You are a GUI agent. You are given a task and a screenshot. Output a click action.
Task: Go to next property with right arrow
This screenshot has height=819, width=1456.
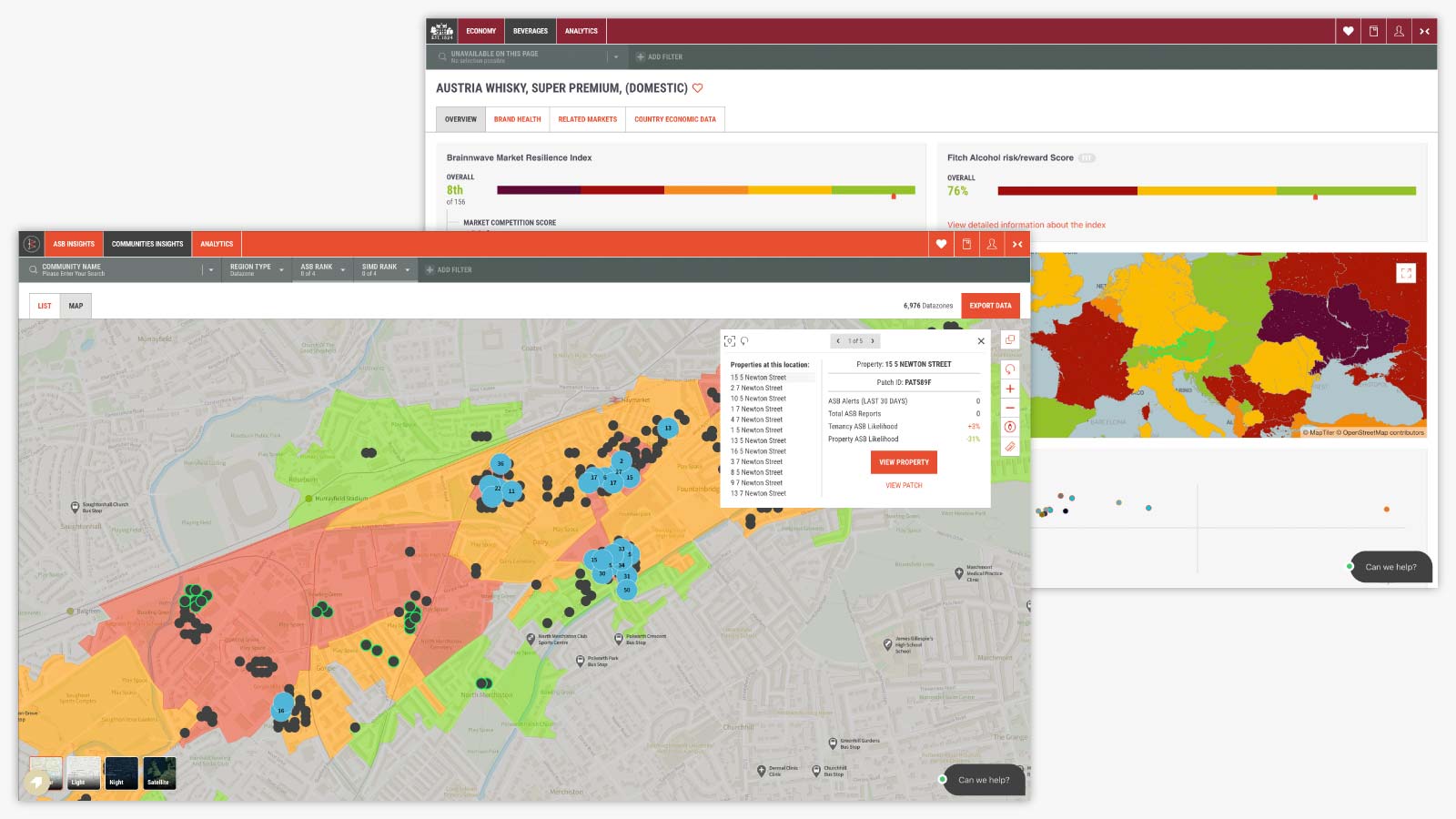pyautogui.click(x=873, y=341)
